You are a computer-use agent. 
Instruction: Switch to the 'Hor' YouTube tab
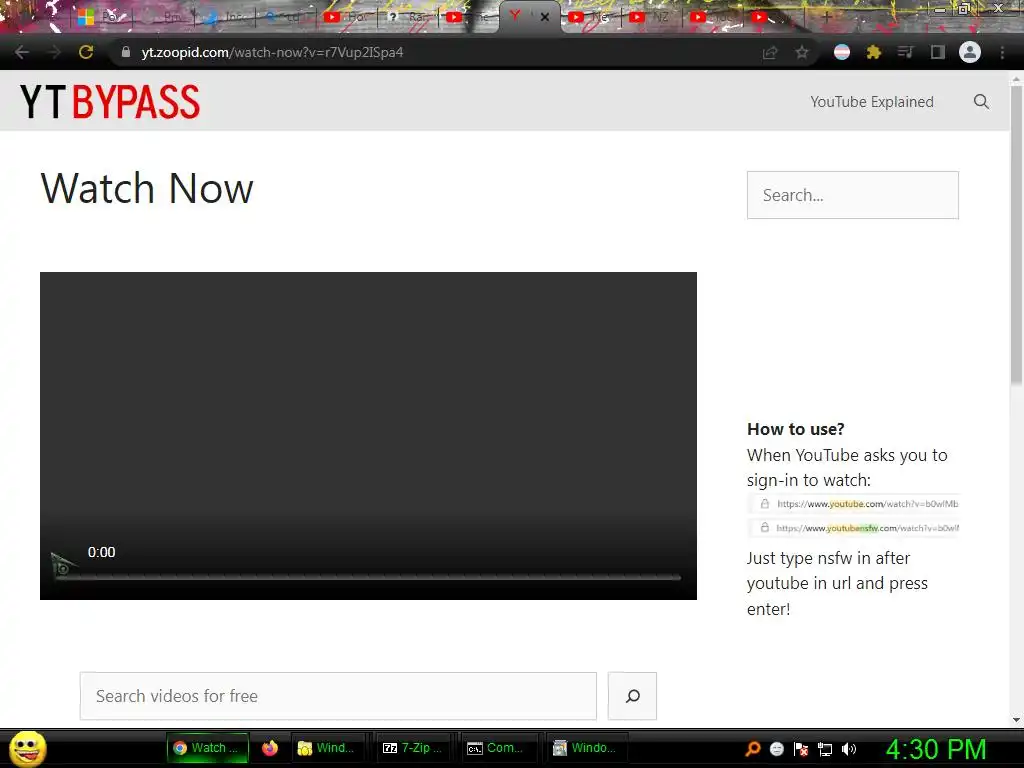coord(346,17)
